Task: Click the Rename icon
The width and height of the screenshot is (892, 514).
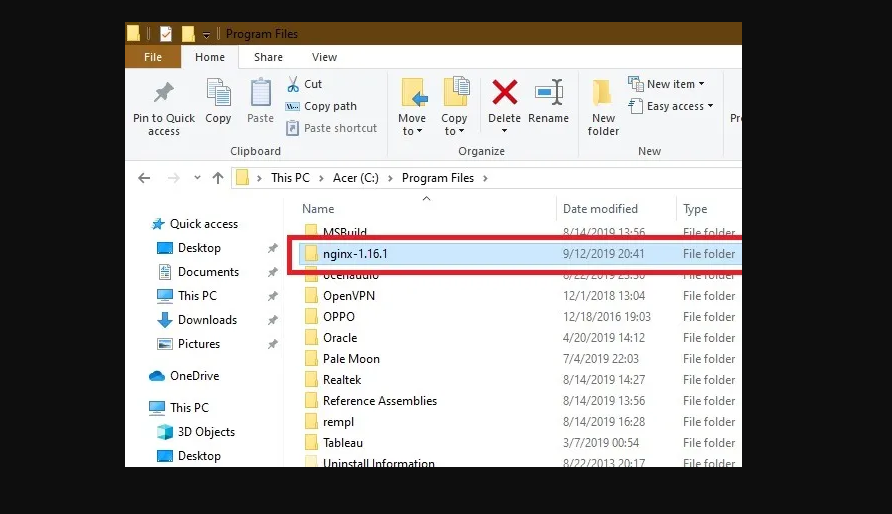Action: [x=548, y=93]
